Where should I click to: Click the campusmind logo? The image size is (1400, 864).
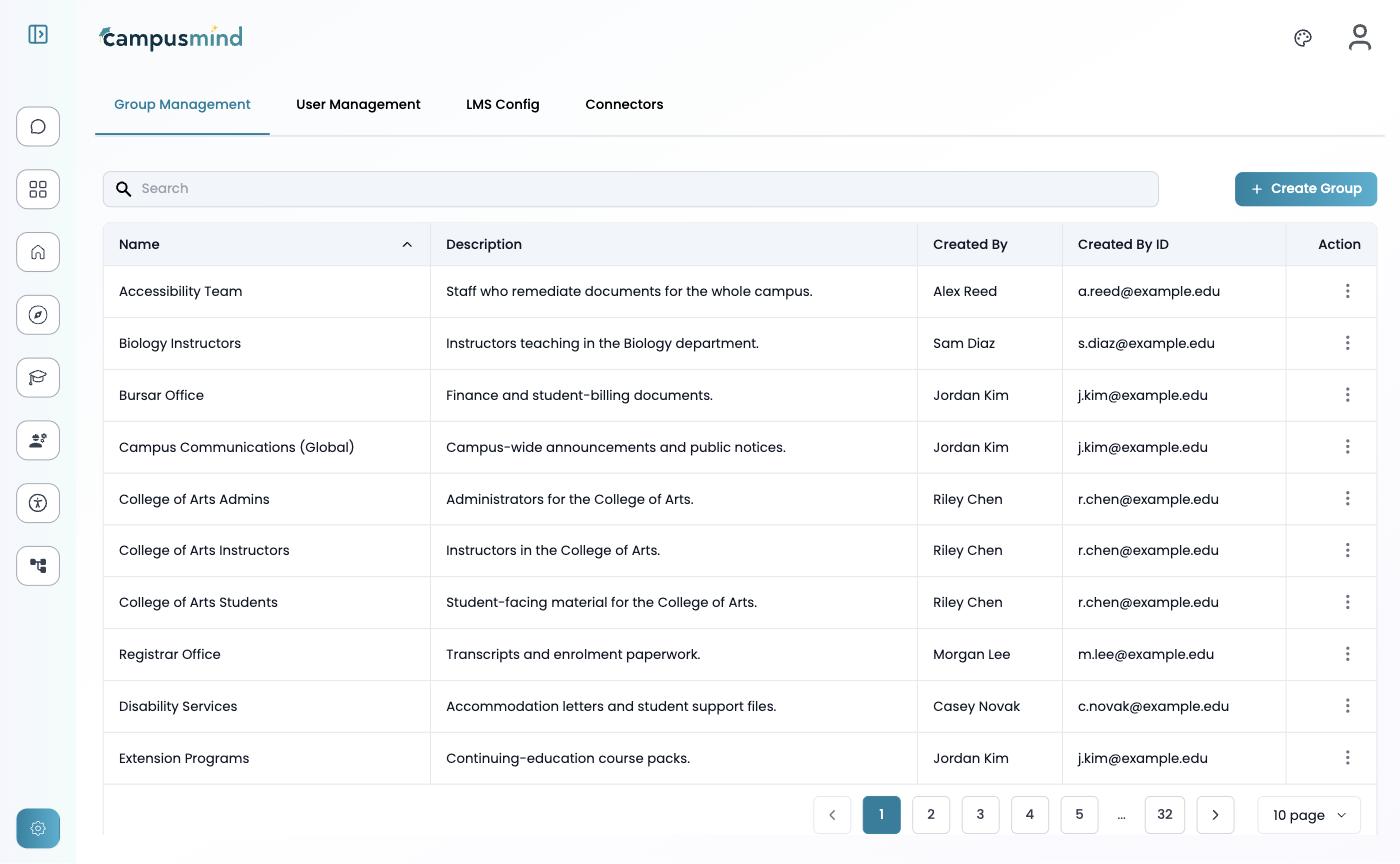[x=171, y=38]
